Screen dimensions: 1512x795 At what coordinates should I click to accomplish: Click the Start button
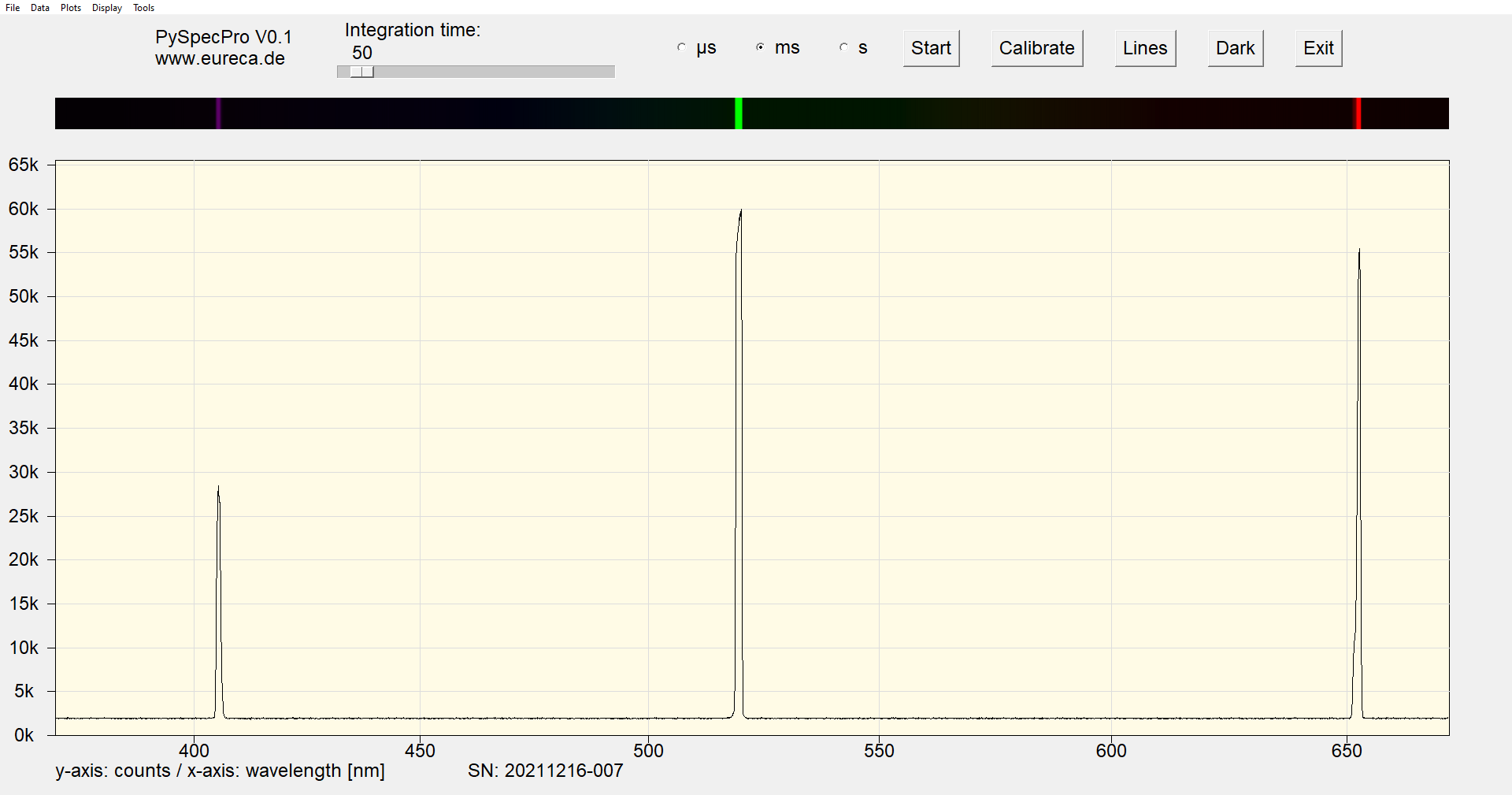(931, 48)
